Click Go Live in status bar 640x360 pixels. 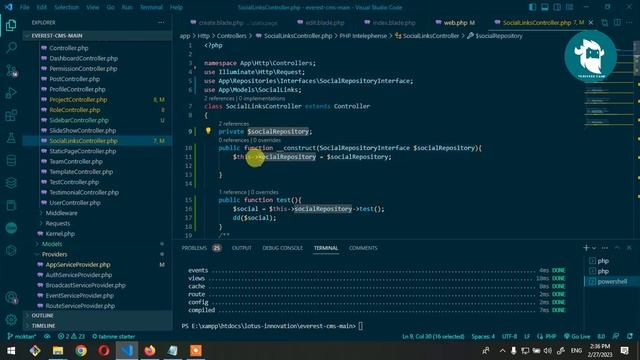tap(577, 336)
